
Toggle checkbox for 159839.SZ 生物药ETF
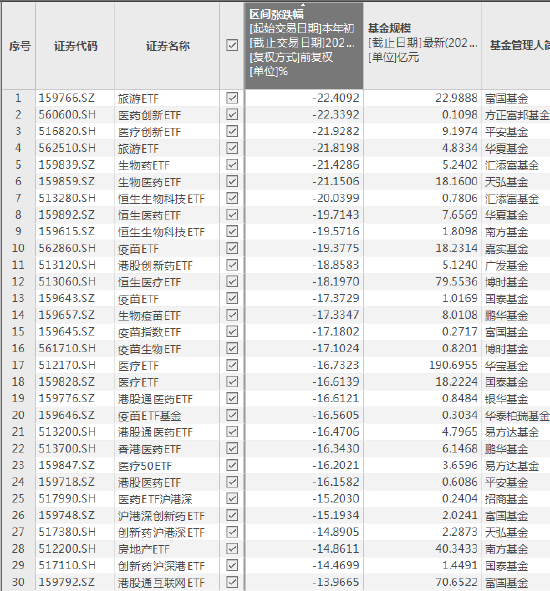232,165
